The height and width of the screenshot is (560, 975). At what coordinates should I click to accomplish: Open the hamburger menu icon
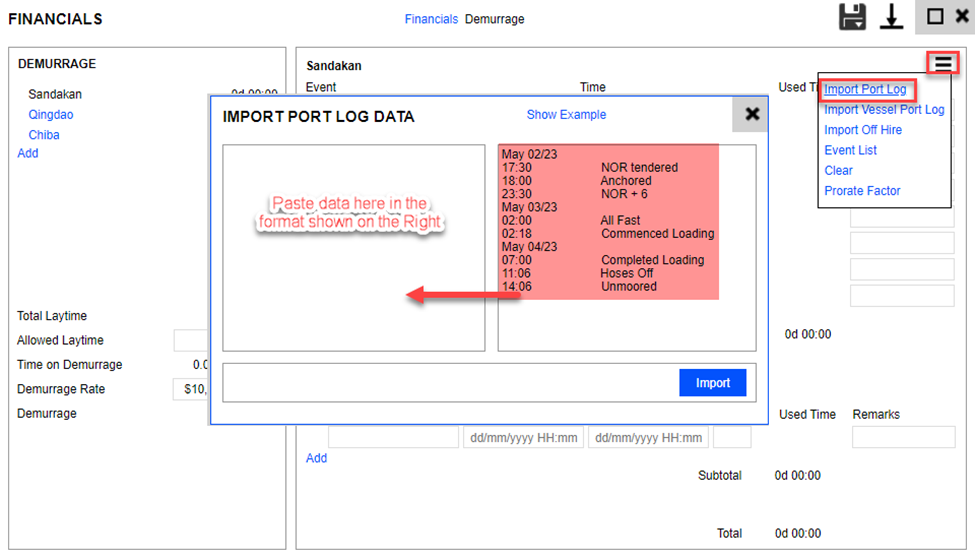tap(943, 64)
